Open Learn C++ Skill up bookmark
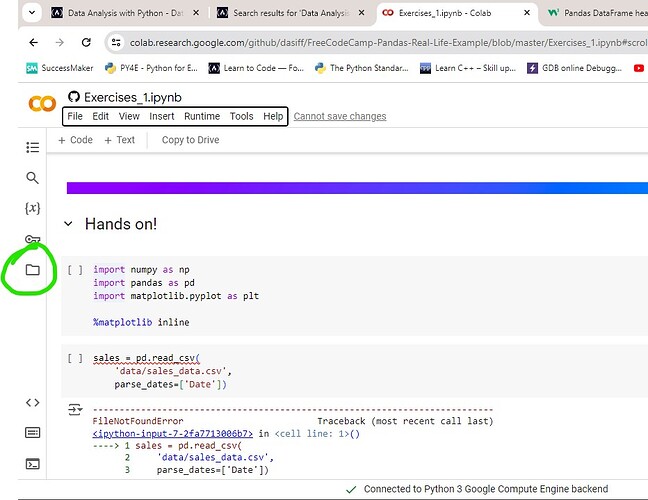The image size is (648, 500). click(468, 68)
